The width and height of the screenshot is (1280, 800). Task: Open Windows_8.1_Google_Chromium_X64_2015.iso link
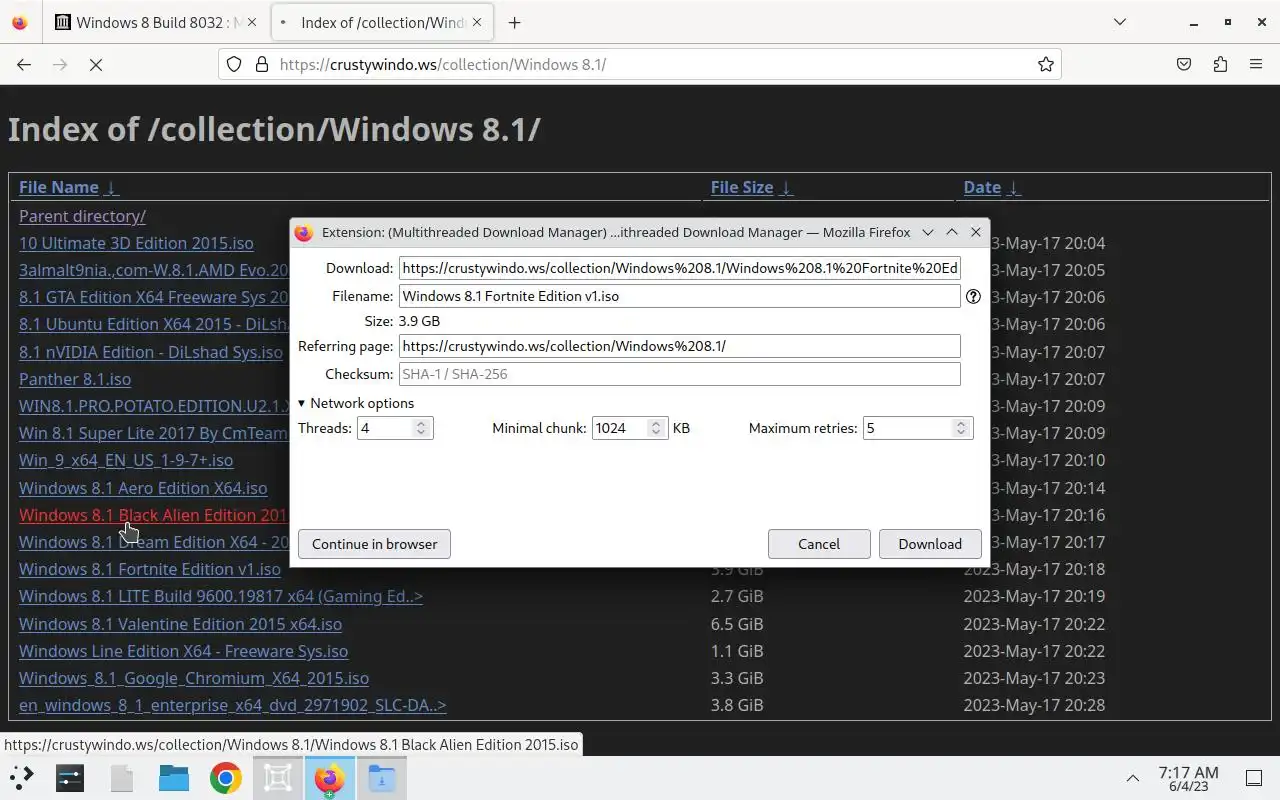pyautogui.click(x=194, y=678)
